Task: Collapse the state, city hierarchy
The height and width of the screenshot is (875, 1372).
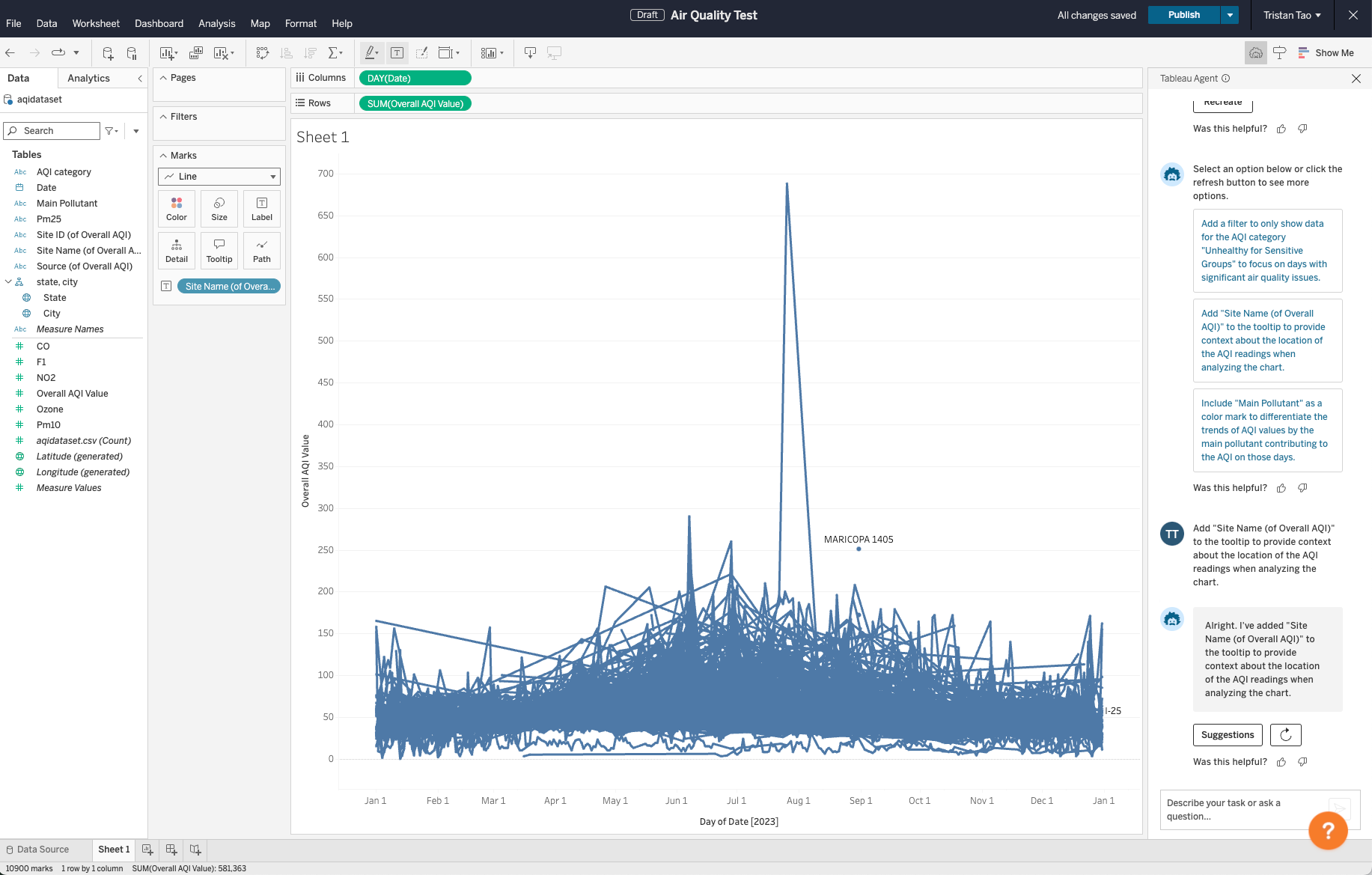Action: pyautogui.click(x=8, y=282)
